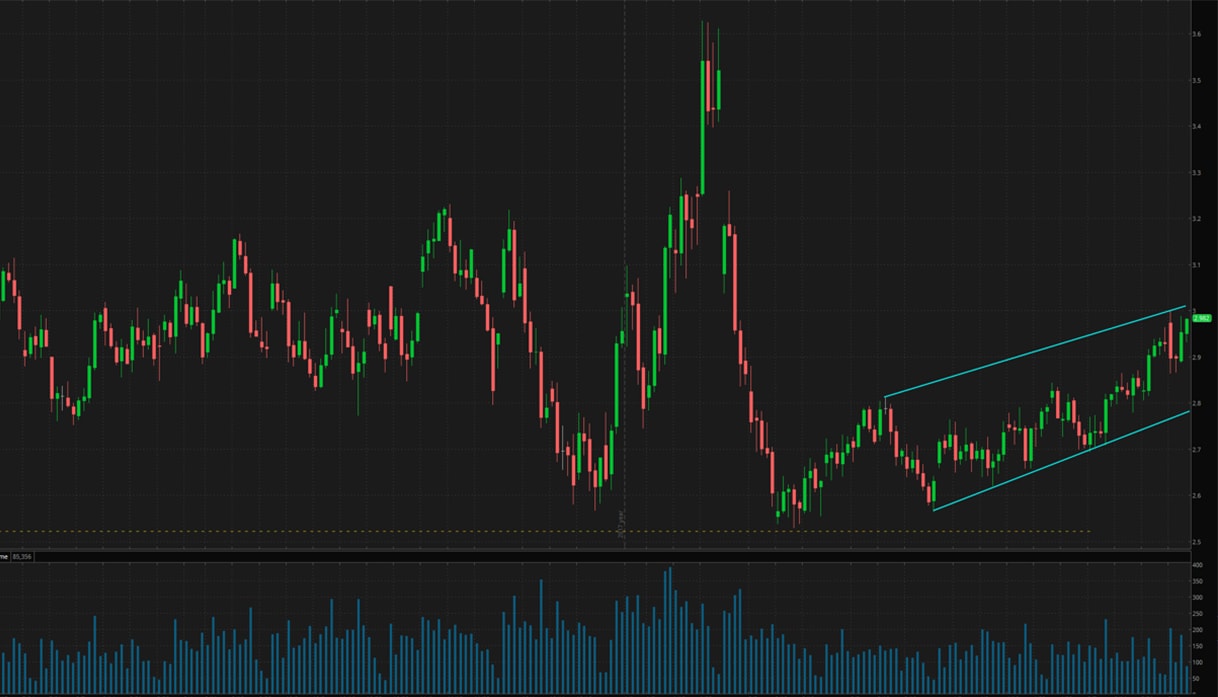The width and height of the screenshot is (1218, 697).
Task: Click the 400 volume axis label
Action: [1197, 566]
